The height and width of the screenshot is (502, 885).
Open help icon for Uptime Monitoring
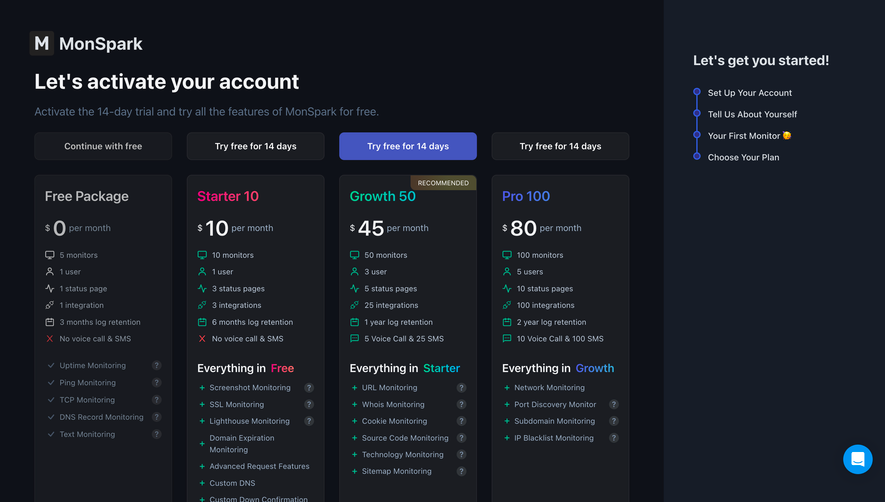click(156, 365)
